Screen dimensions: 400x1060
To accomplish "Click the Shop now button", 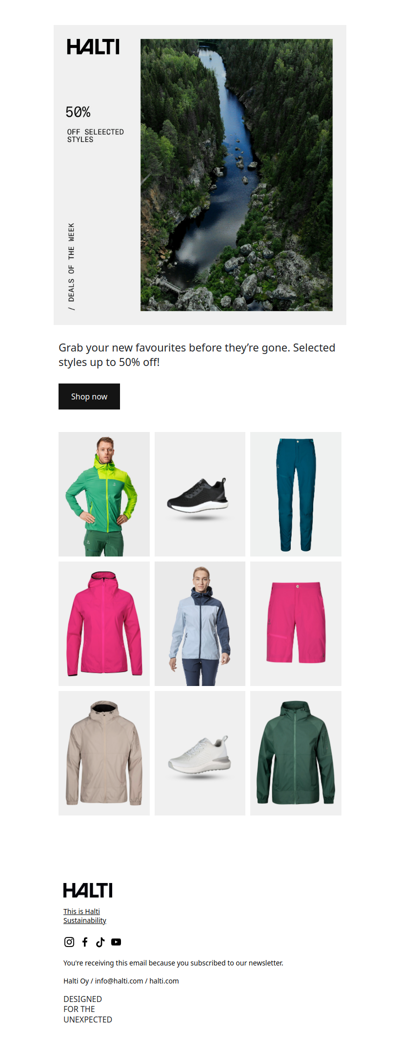I will (x=89, y=397).
